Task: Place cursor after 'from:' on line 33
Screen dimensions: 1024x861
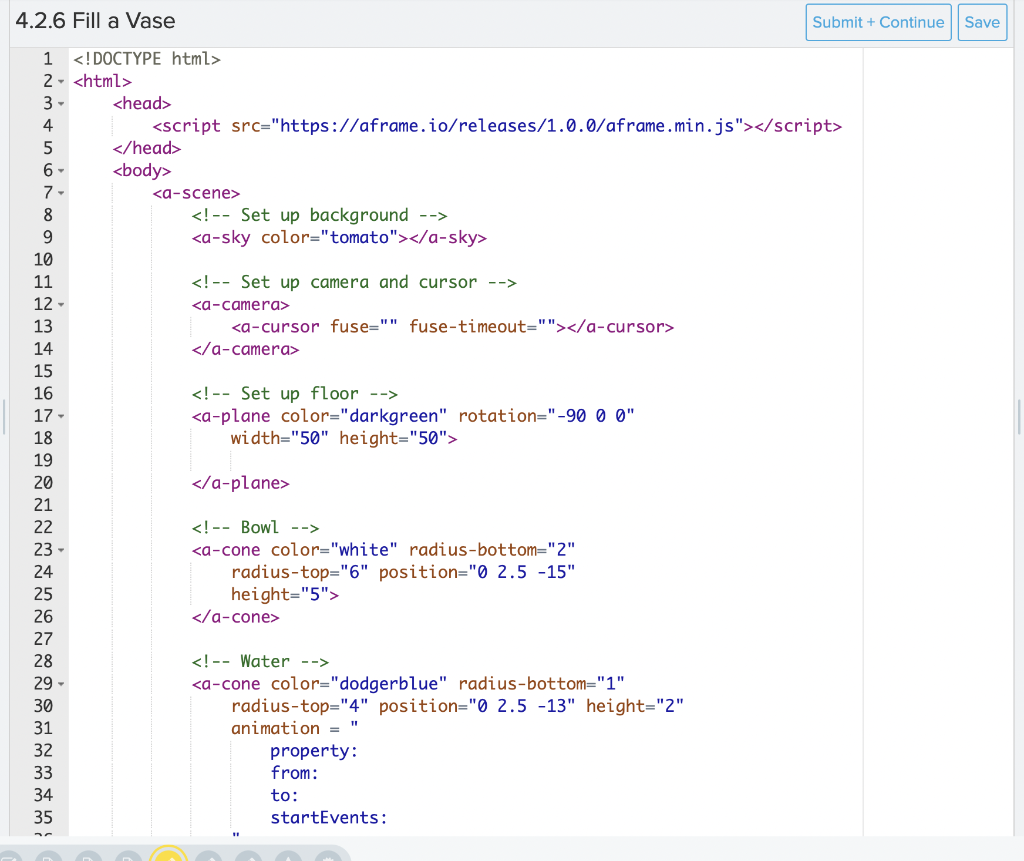Action: [319, 773]
